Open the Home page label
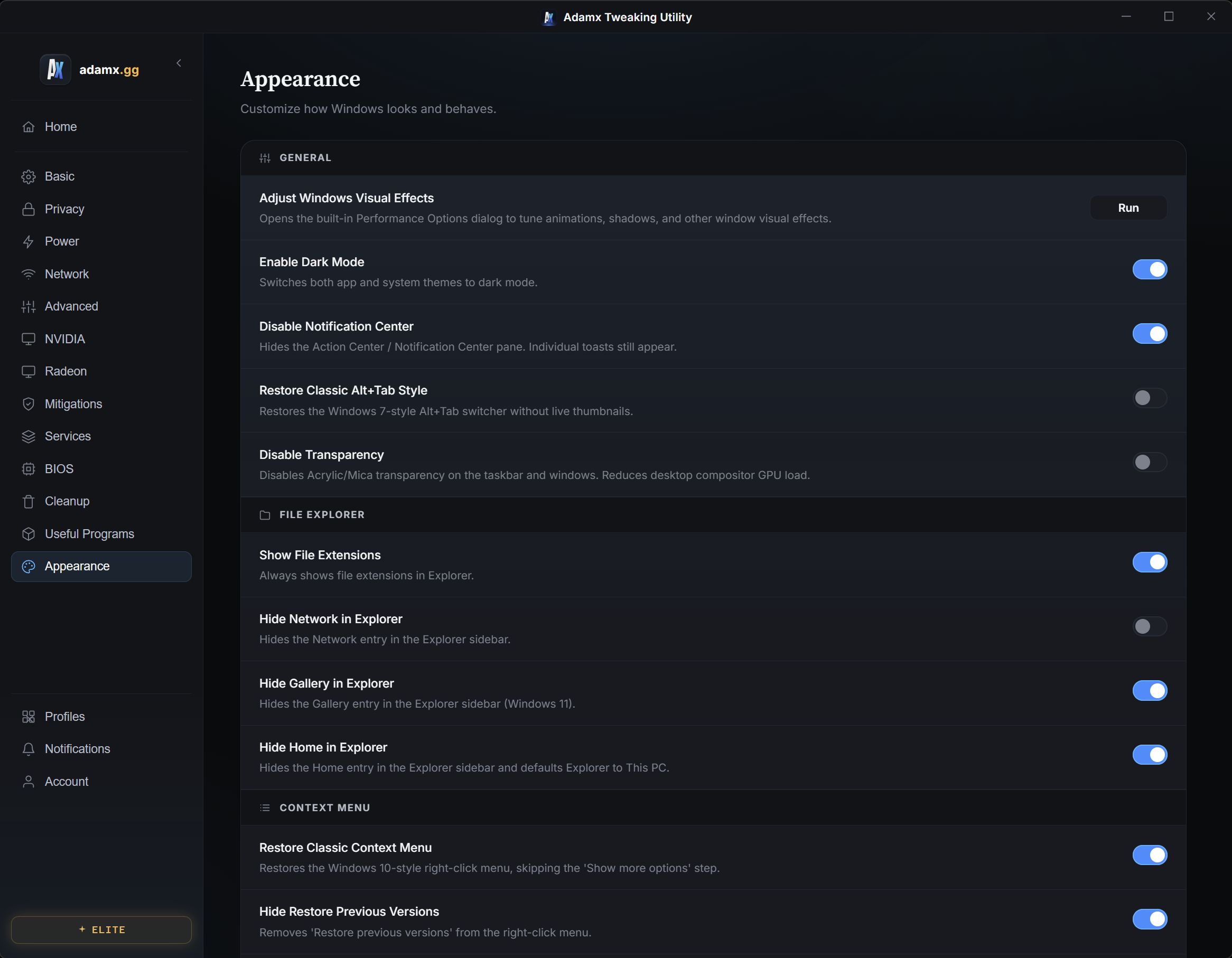The height and width of the screenshot is (958, 1232). 61,127
